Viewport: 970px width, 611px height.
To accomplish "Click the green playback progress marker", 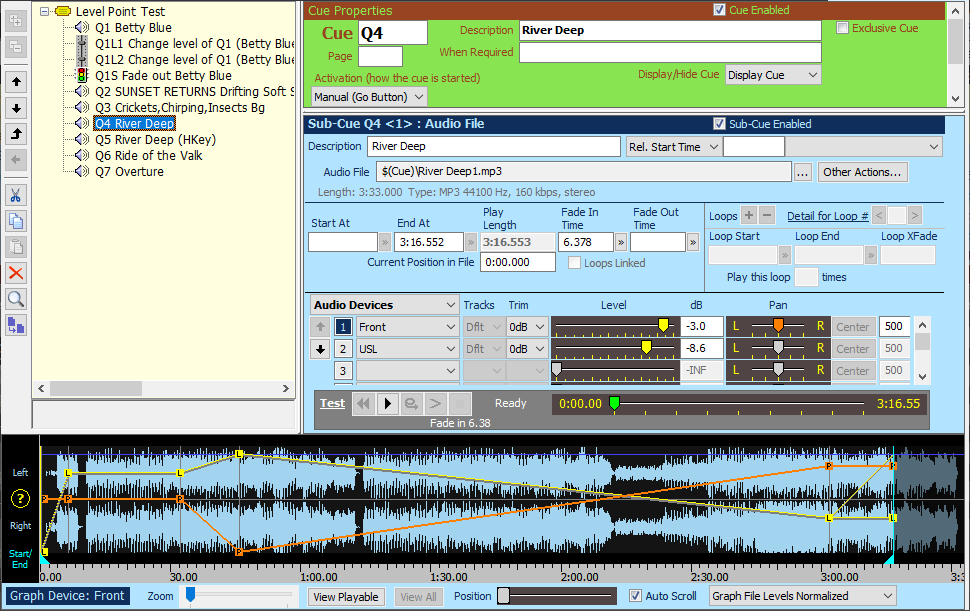I will pyautogui.click(x=614, y=404).
